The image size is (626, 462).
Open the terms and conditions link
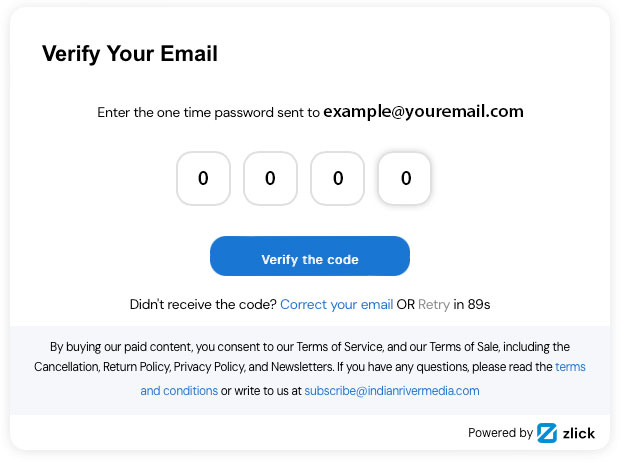(179, 390)
